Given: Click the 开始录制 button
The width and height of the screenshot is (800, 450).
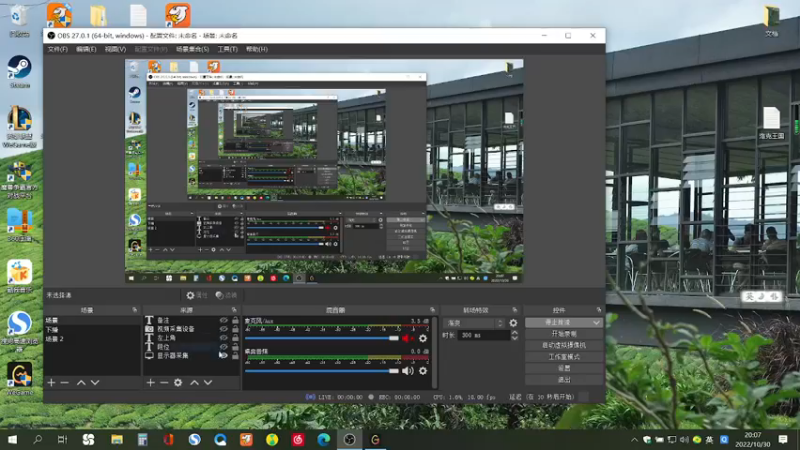Looking at the screenshot, I should coord(564,334).
